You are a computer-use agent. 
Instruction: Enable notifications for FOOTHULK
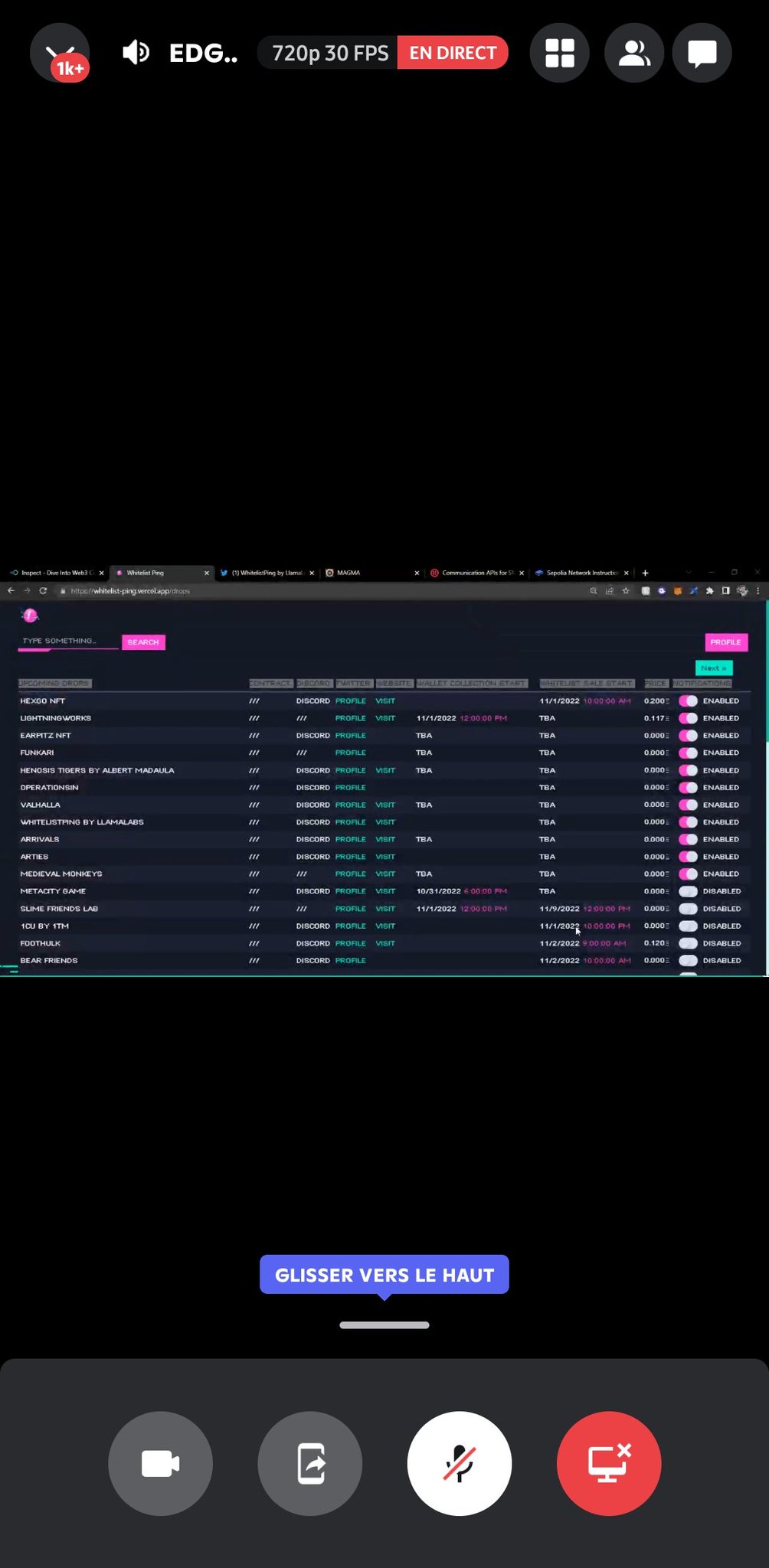point(688,943)
